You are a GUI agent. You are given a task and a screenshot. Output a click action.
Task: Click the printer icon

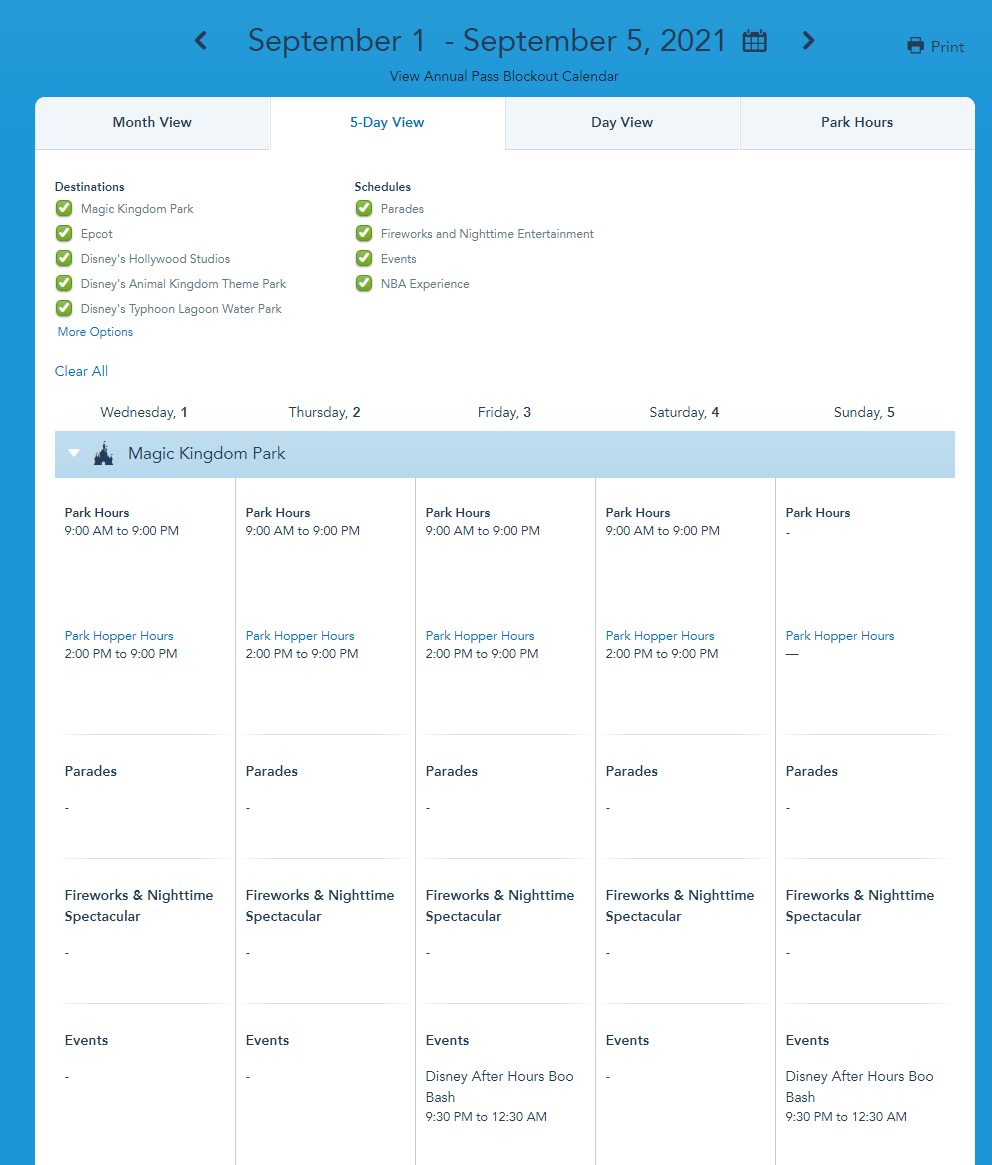915,46
